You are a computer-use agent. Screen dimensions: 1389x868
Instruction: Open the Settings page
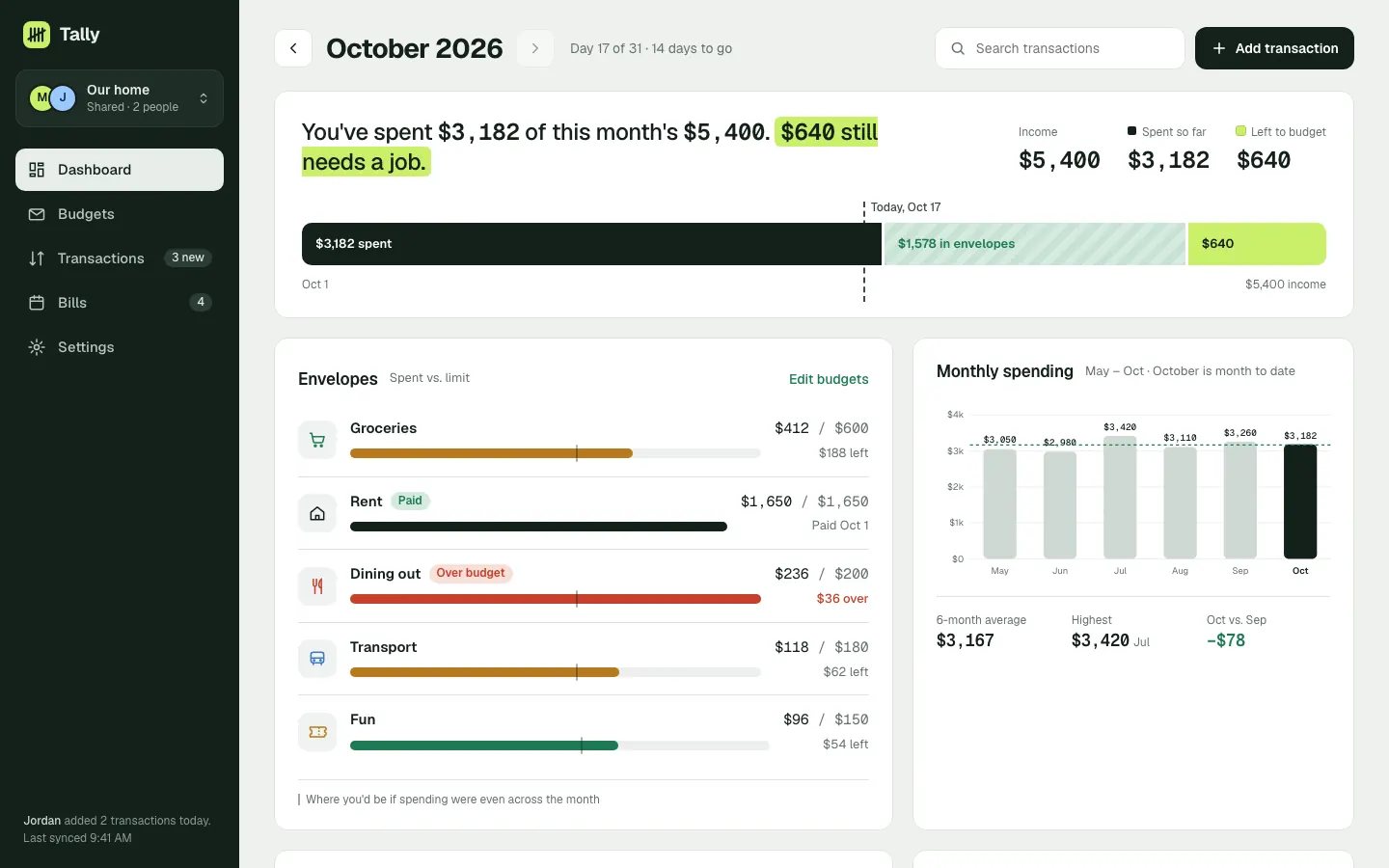point(120,347)
